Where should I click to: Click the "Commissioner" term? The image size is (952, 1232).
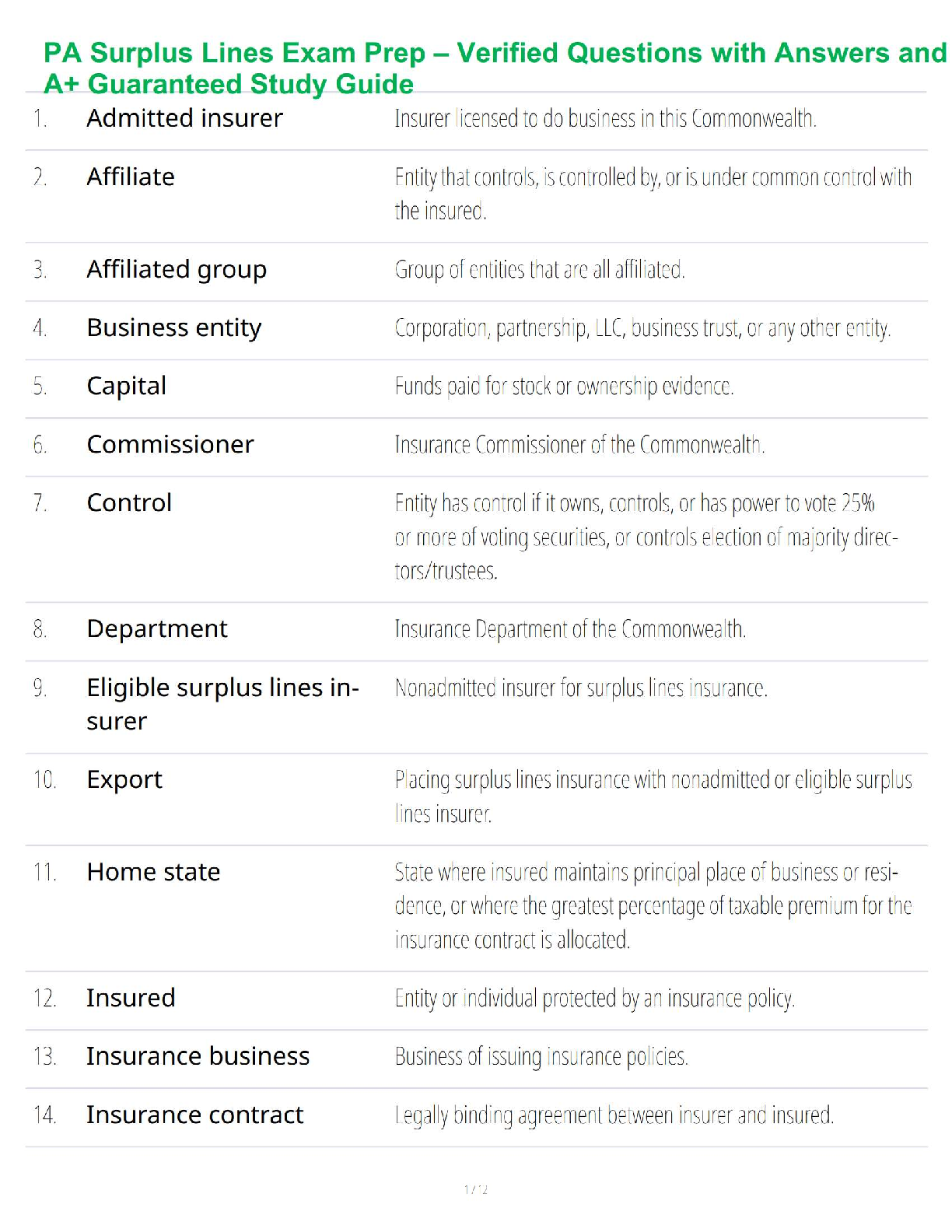[170, 444]
